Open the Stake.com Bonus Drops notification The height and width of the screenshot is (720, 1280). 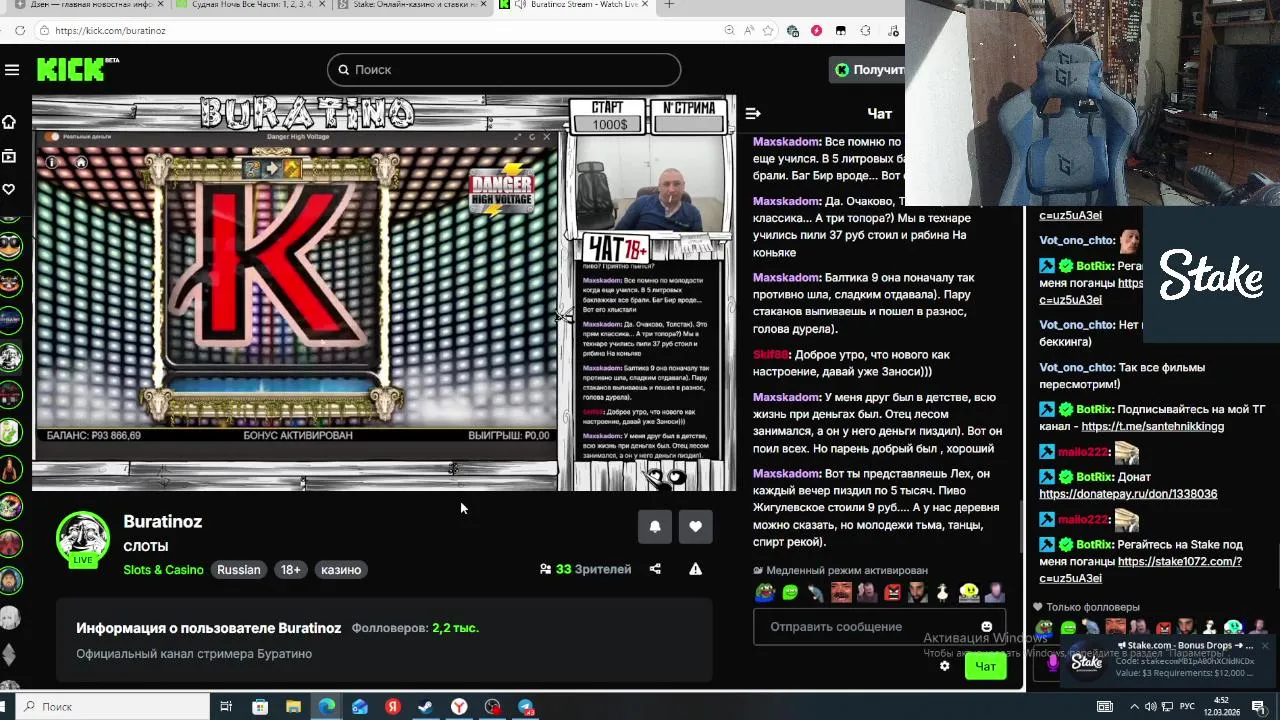click(1170, 660)
